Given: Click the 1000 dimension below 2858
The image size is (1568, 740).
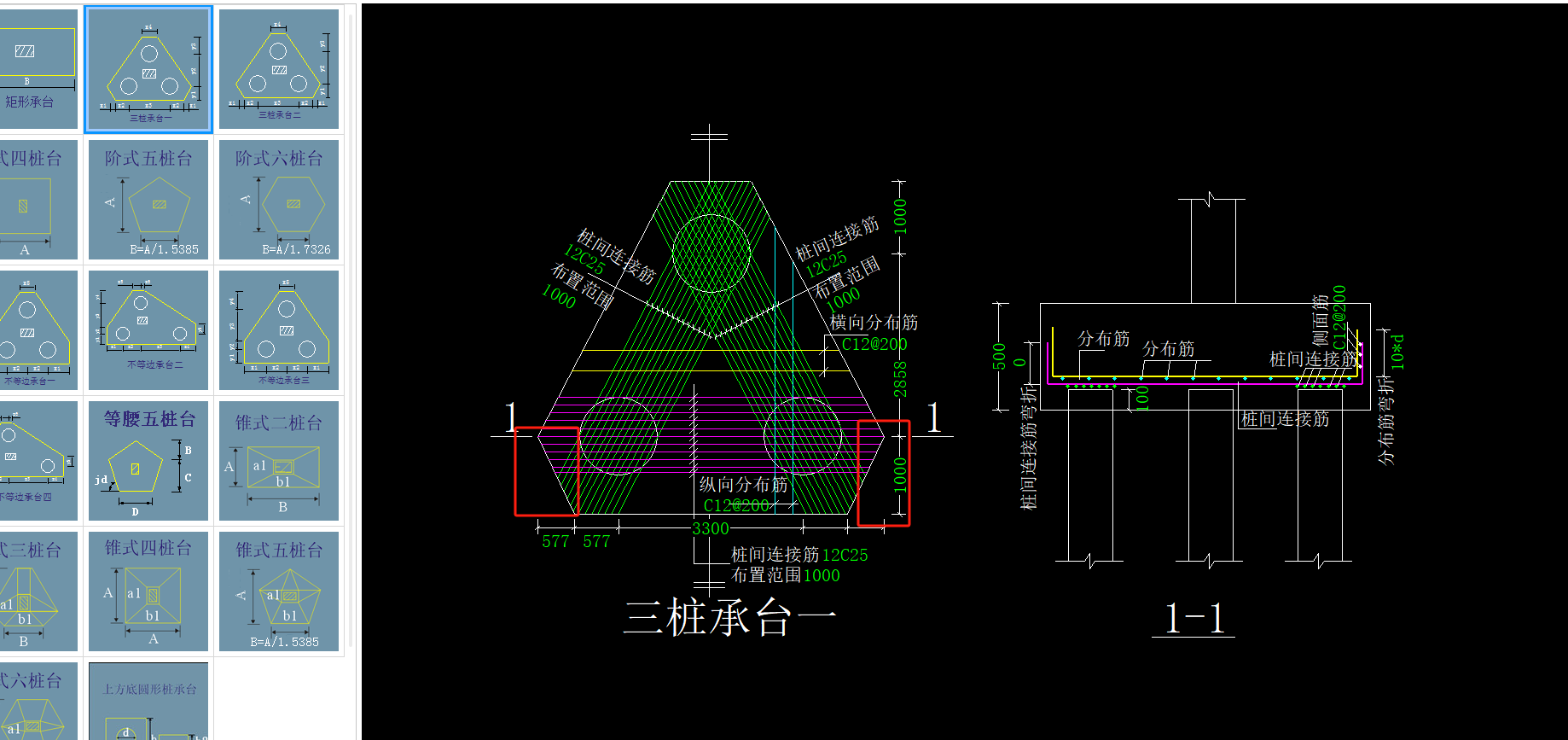Looking at the screenshot, I should pyautogui.click(x=900, y=475).
